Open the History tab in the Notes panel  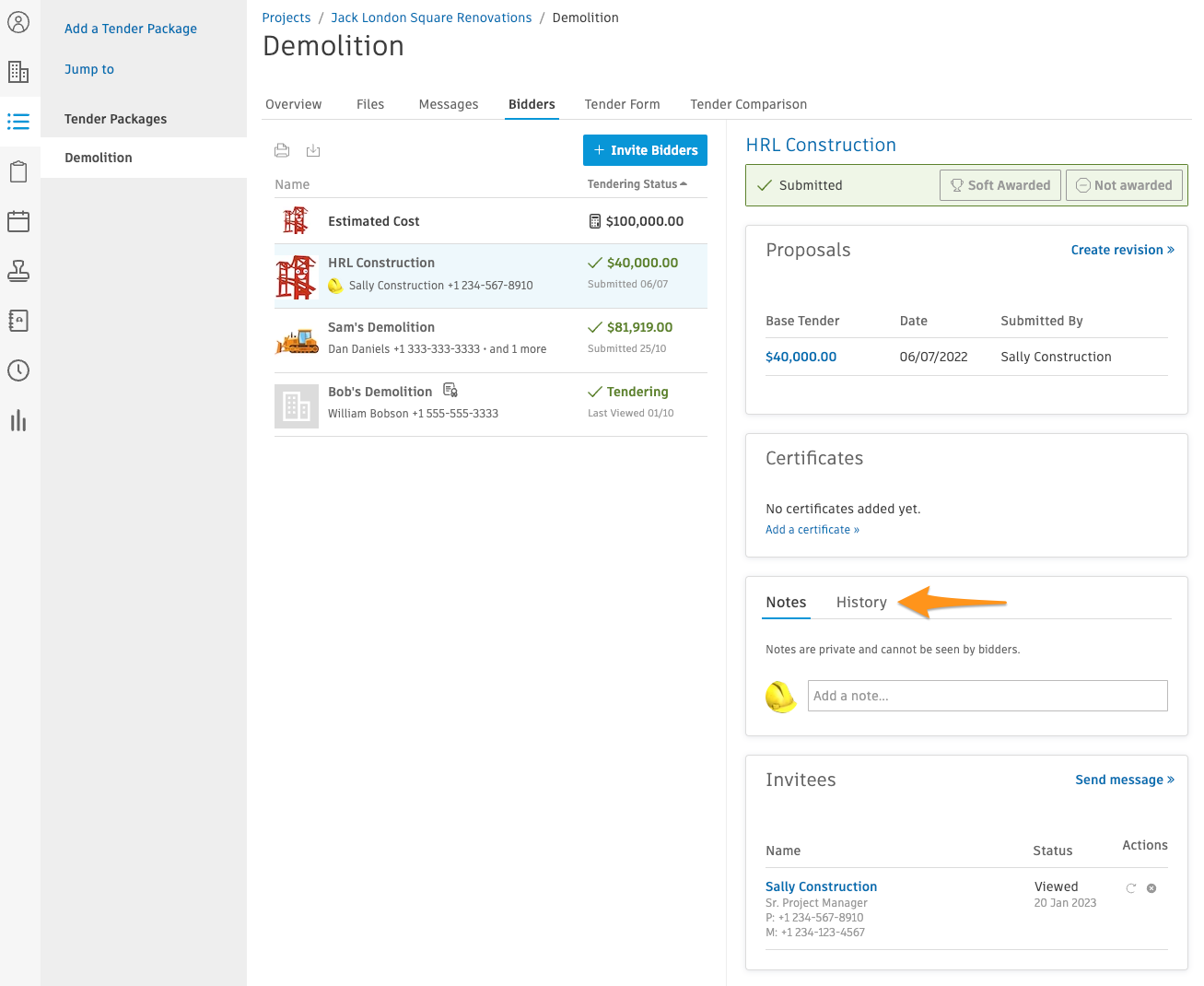point(860,602)
